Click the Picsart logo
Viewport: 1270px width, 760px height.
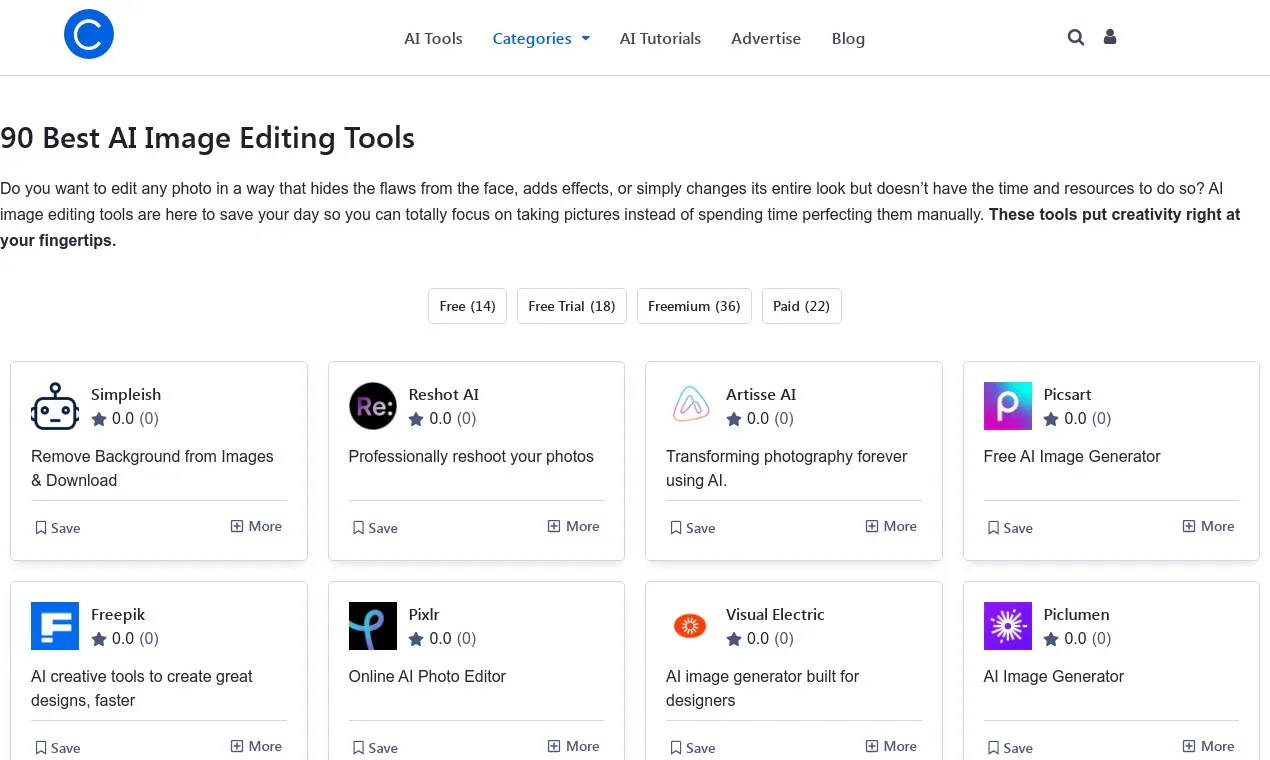(1008, 406)
